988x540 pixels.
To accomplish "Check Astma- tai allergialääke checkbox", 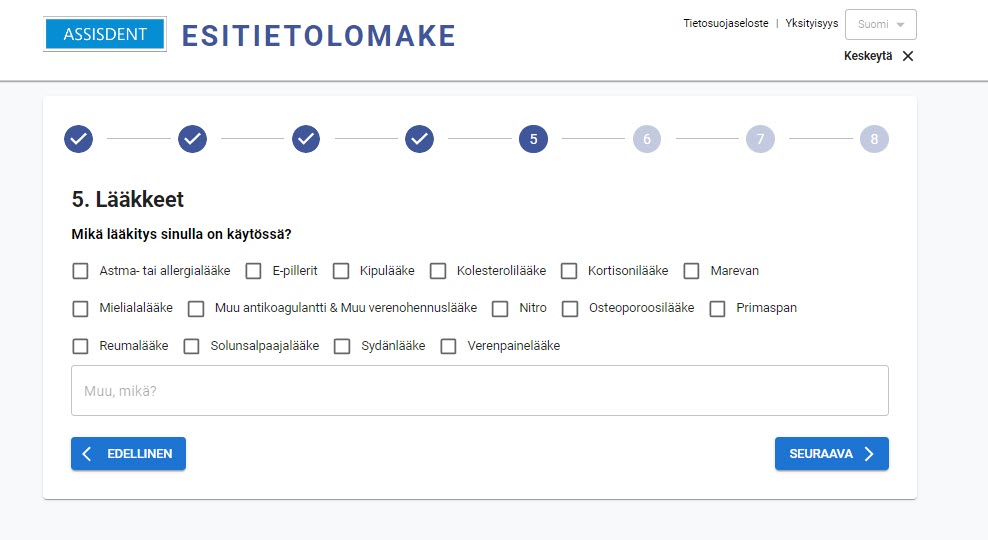I will [x=80, y=271].
